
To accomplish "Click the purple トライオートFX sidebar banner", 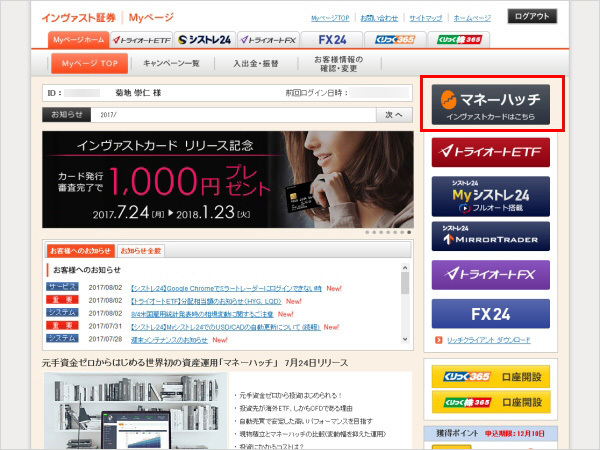I will pos(491,275).
